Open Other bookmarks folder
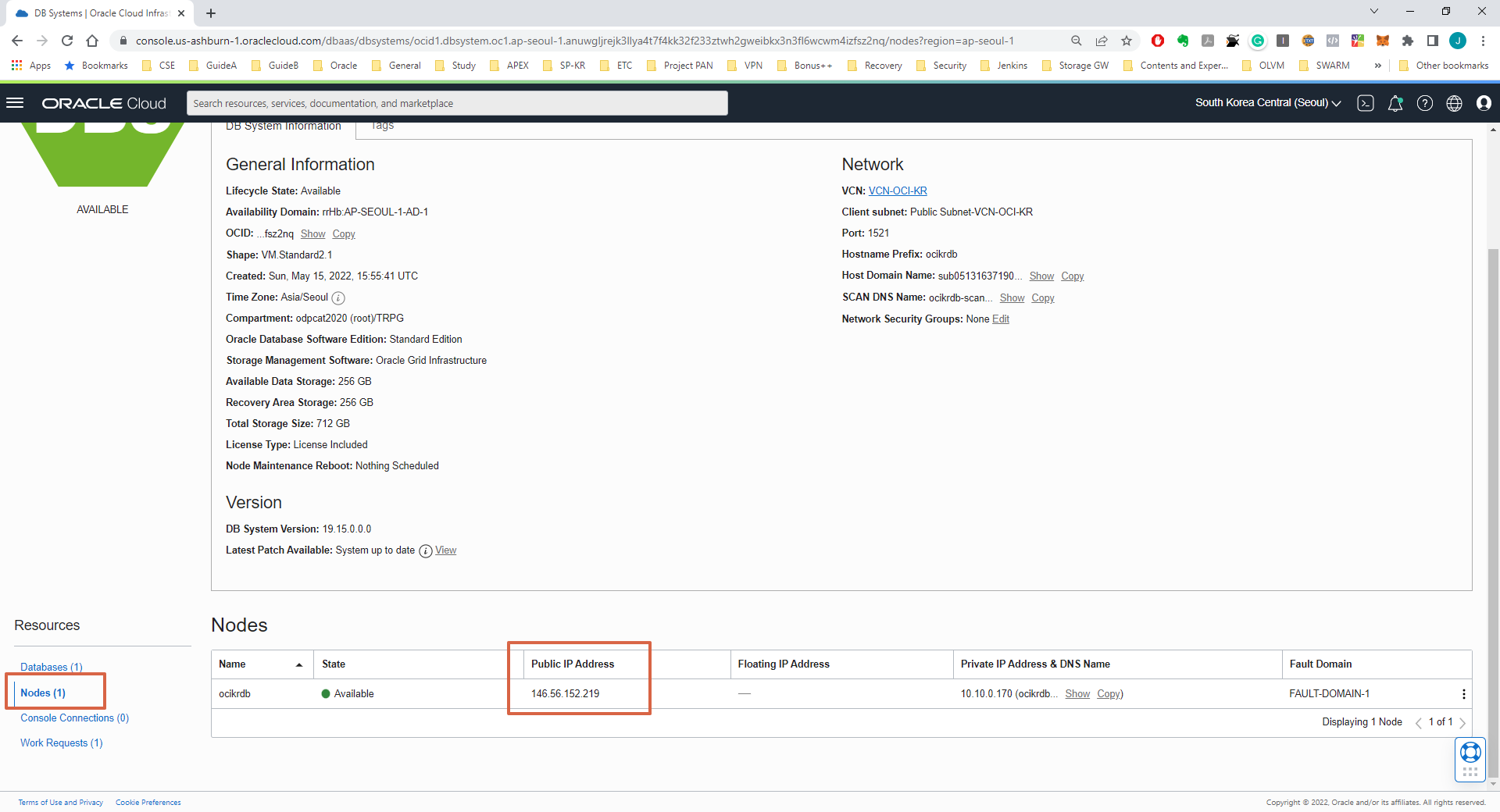Viewport: 1500px width, 812px height. pyautogui.click(x=1444, y=66)
